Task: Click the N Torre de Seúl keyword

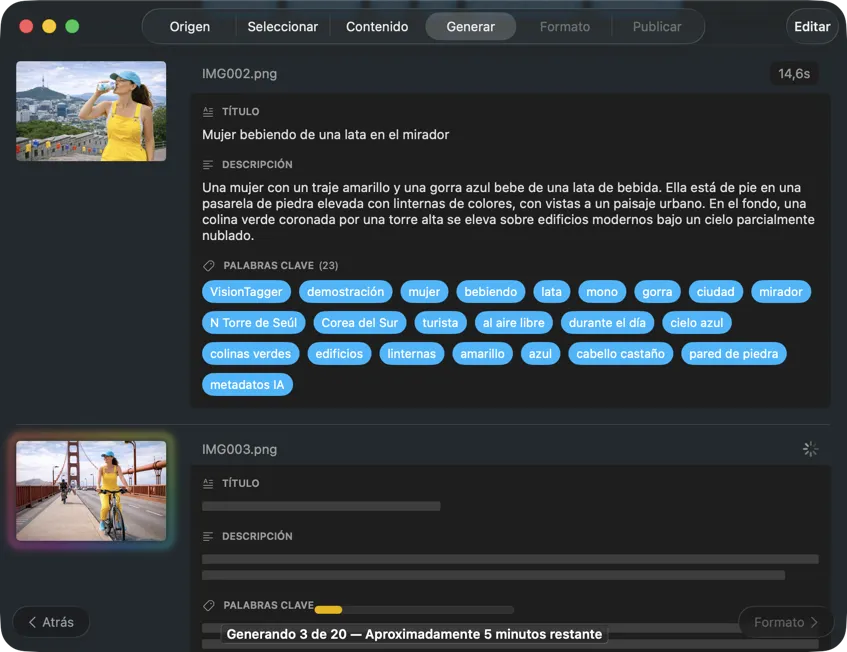Action: (252, 323)
